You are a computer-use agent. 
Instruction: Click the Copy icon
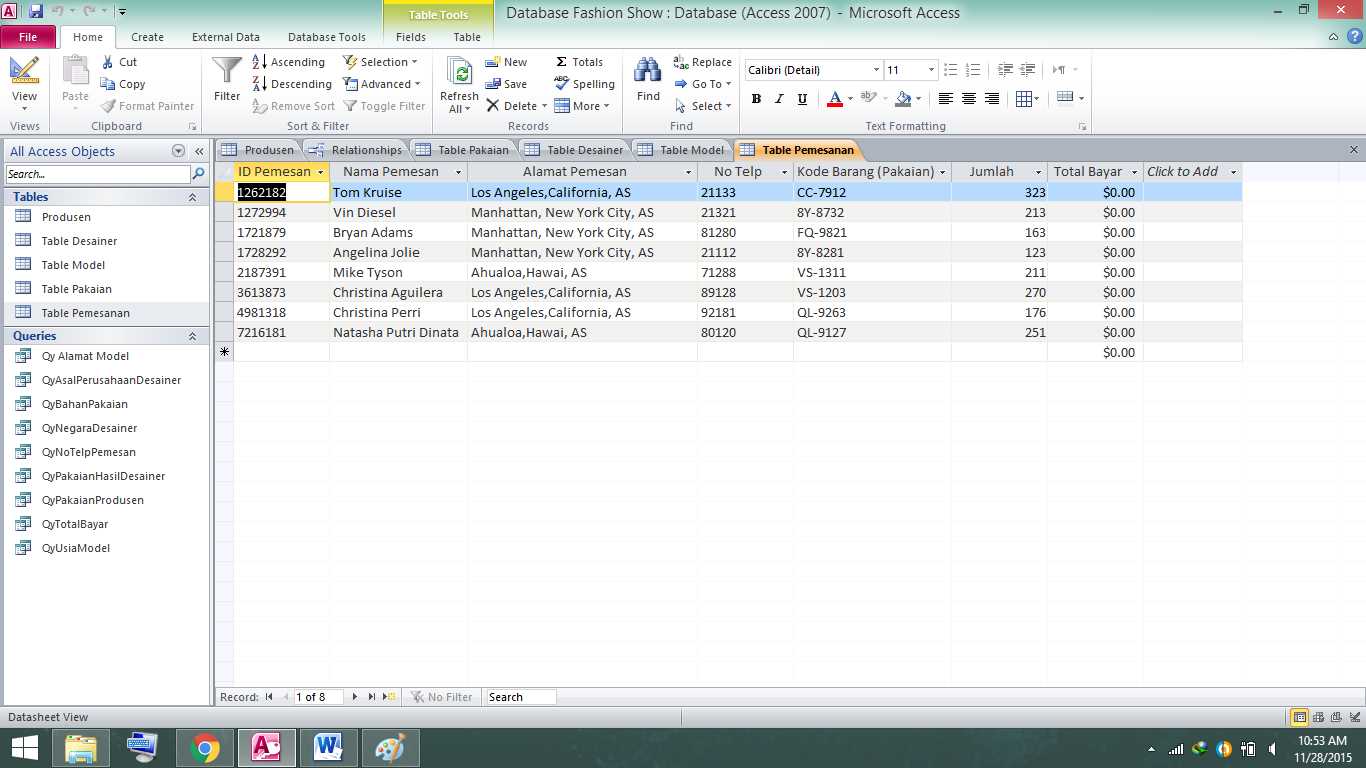click(107, 84)
